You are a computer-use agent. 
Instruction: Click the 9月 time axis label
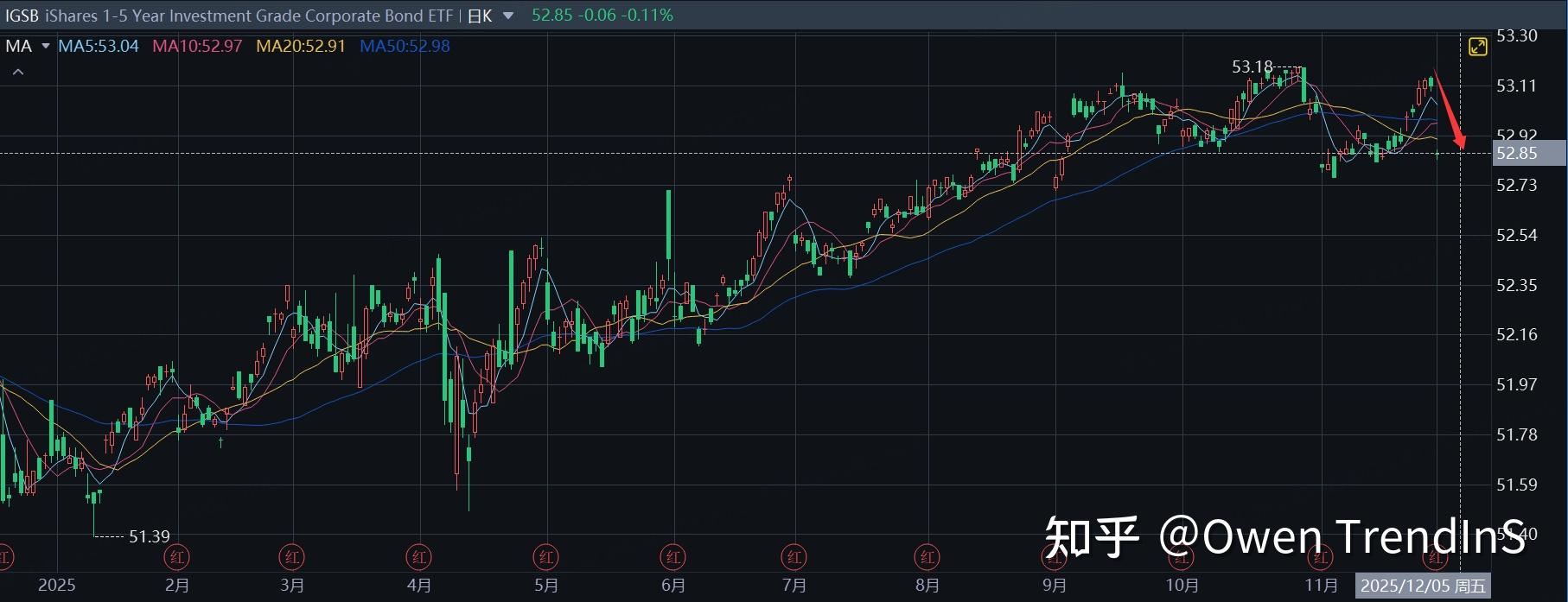click(x=1055, y=586)
